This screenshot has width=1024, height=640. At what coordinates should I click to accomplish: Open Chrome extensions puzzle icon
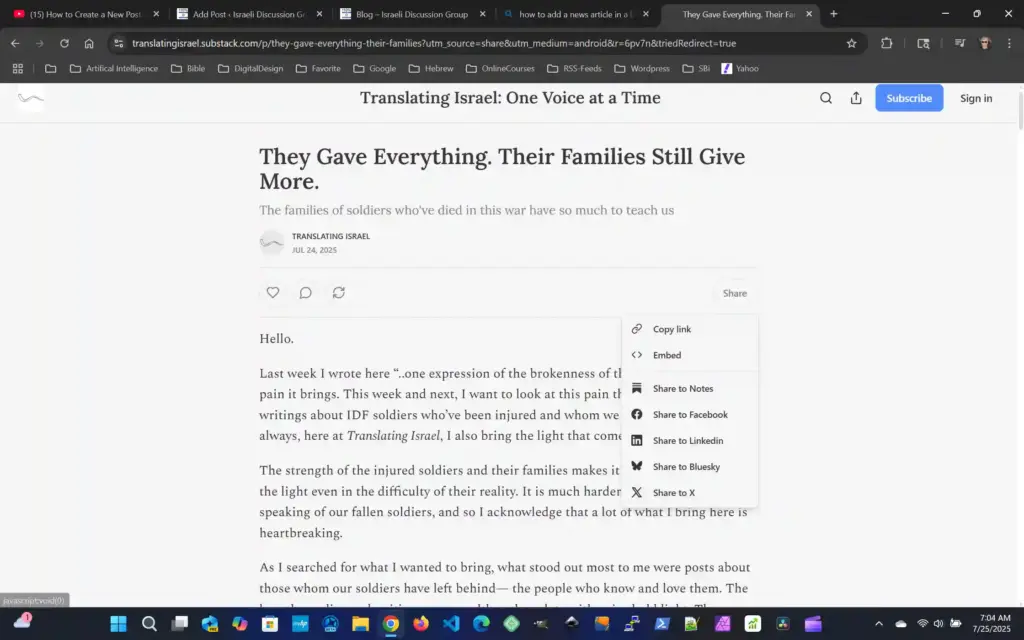click(886, 43)
